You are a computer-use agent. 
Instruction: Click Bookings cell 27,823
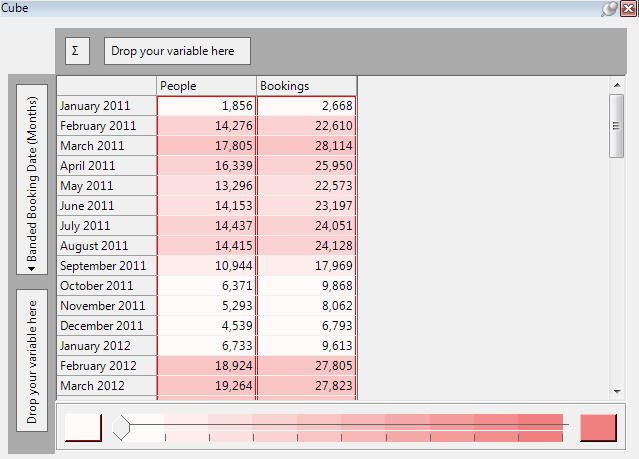coord(306,386)
